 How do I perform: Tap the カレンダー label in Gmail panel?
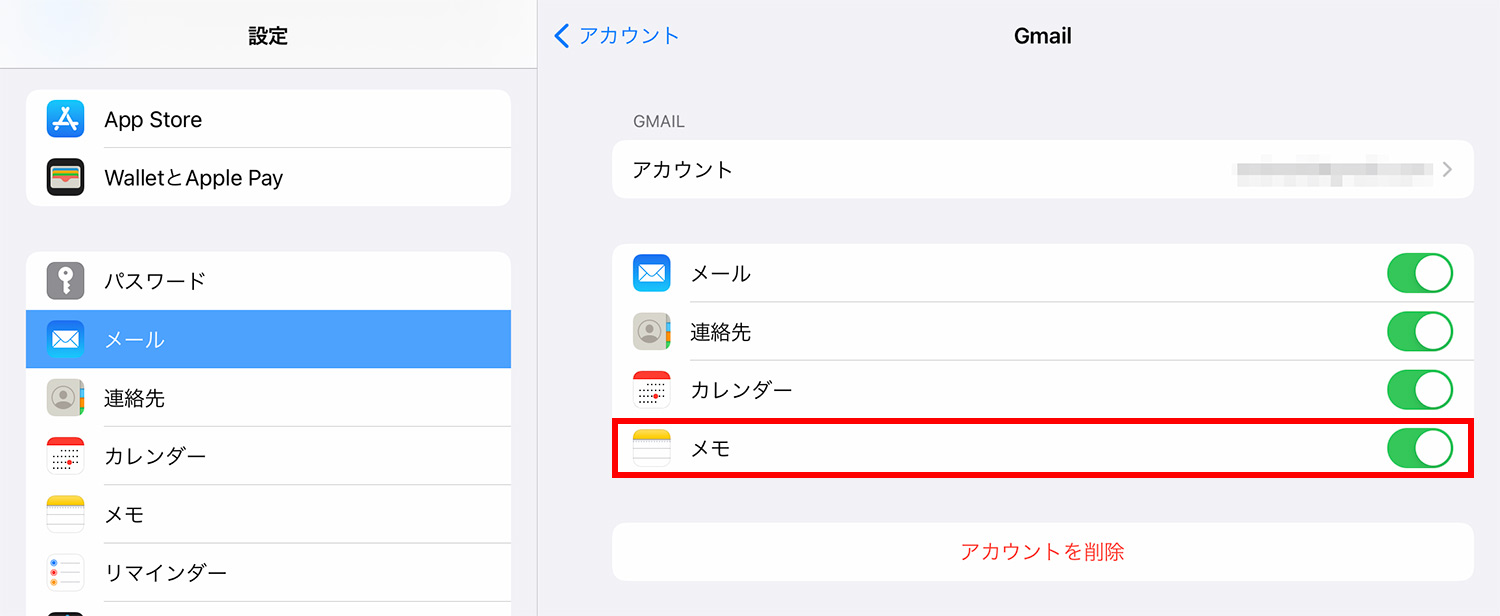[x=742, y=390]
